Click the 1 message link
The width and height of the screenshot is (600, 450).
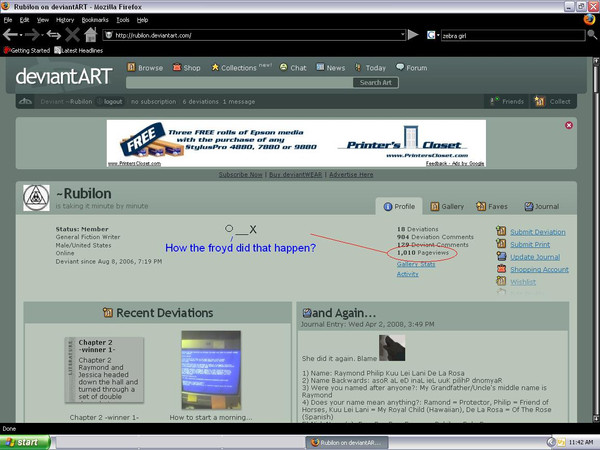(239, 102)
